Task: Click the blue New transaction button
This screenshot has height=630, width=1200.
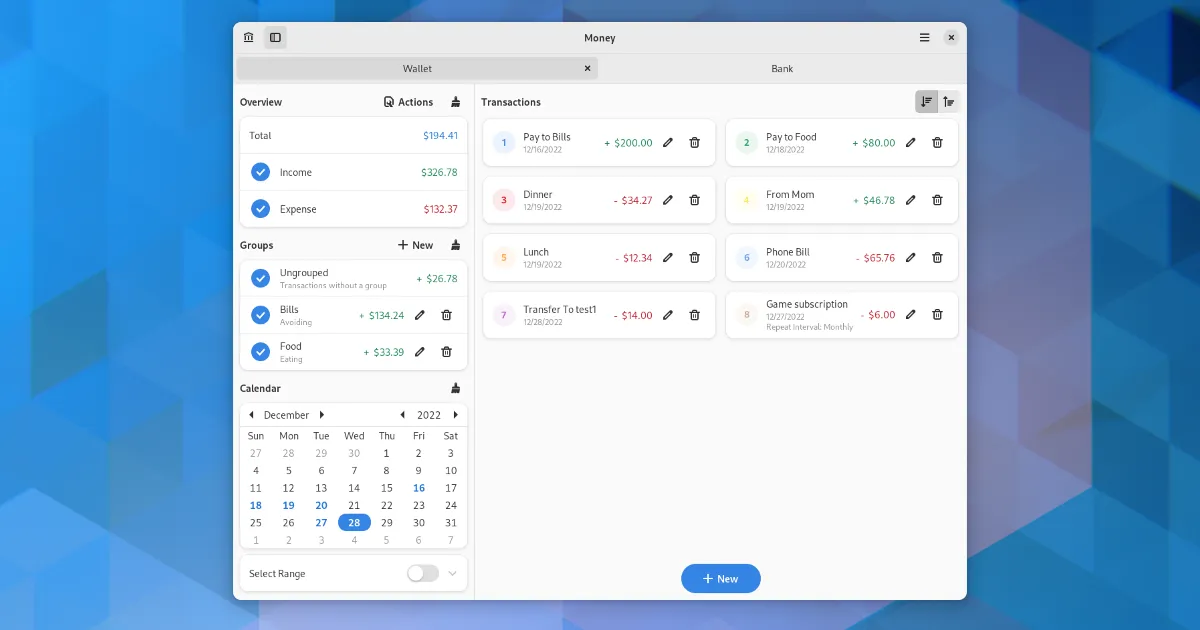Action: pos(720,579)
